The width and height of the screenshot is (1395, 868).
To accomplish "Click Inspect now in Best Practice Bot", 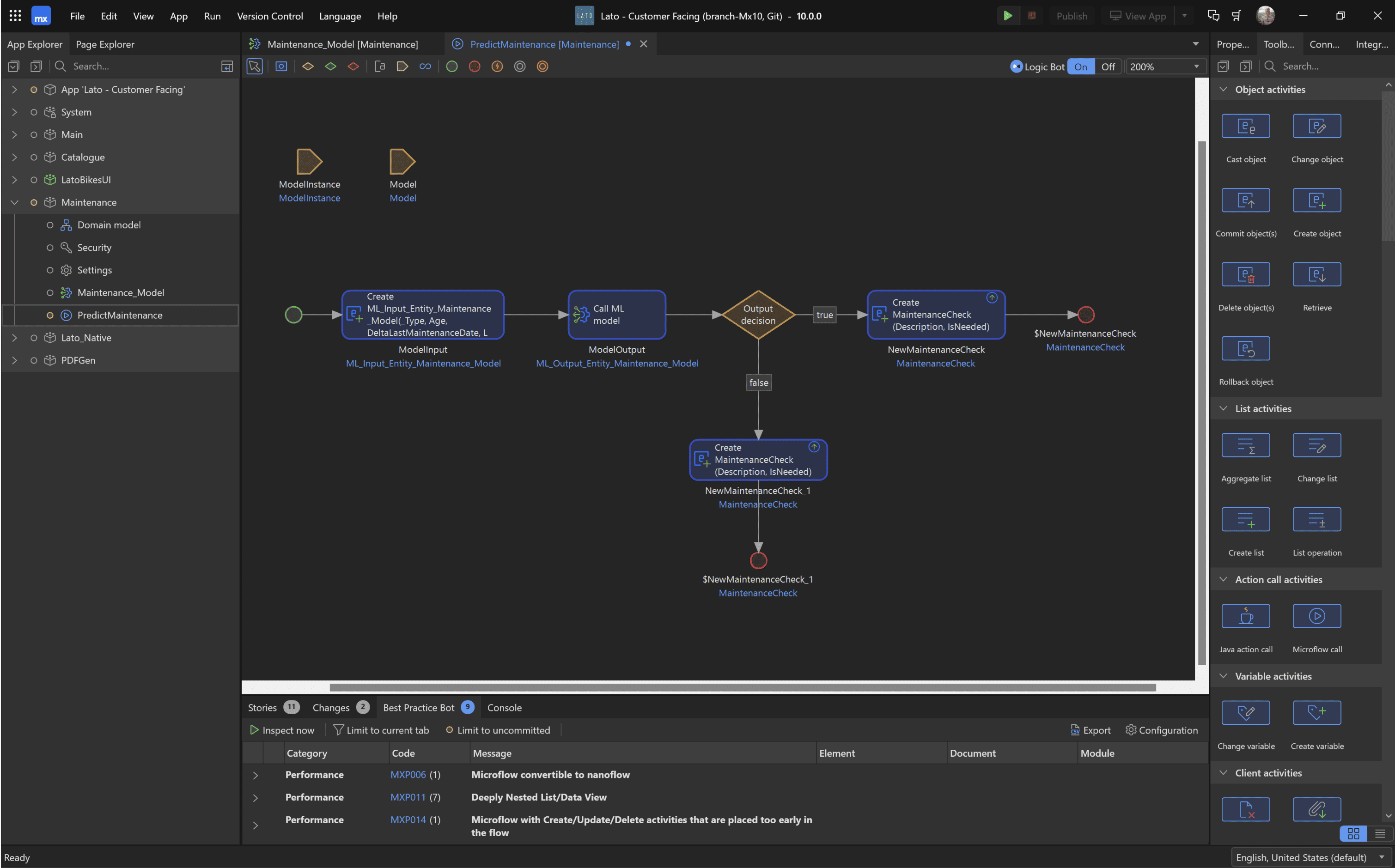I will (282, 730).
